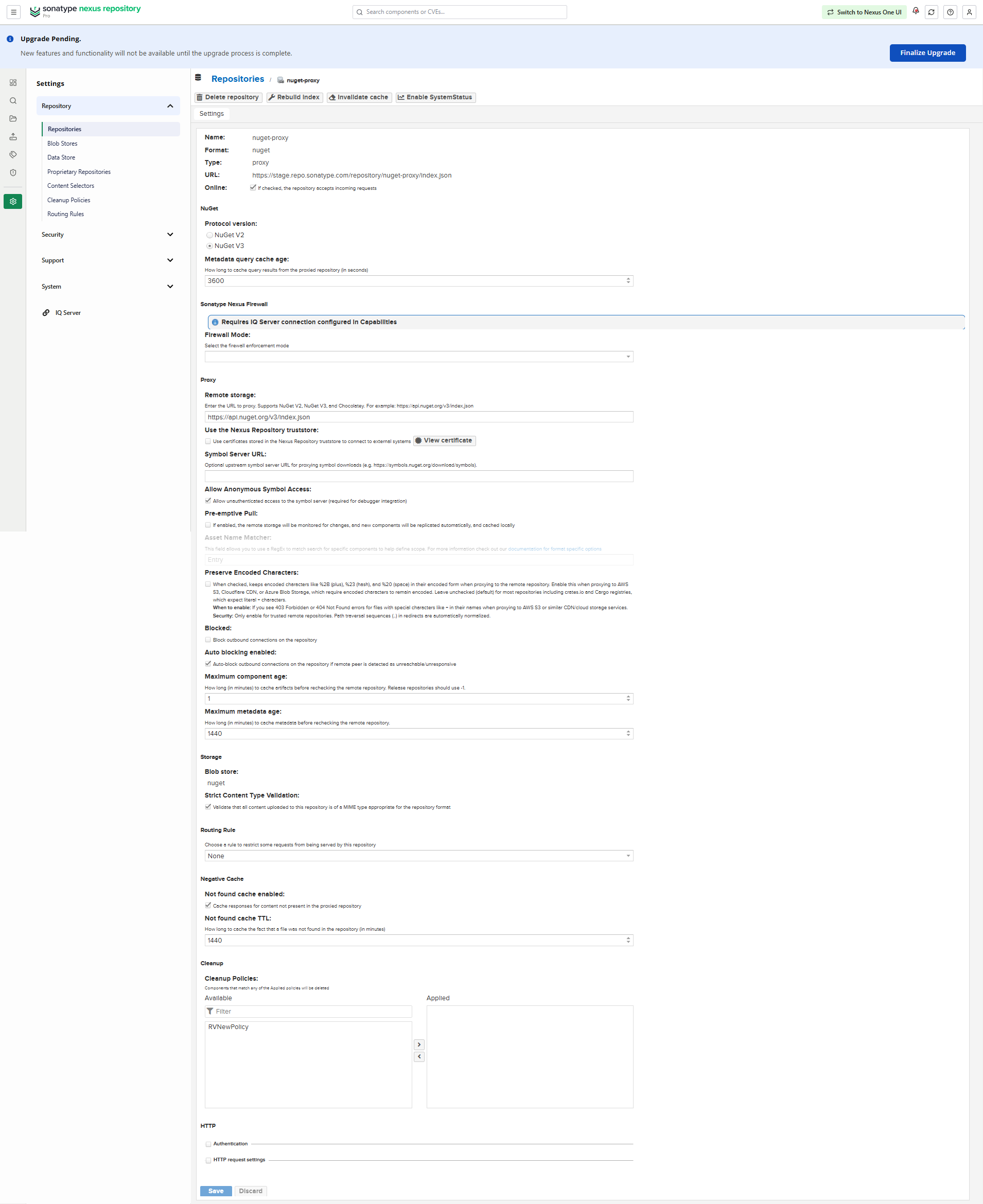Open Routing Rules in sidebar
This screenshot has width=983, height=1204.
coord(66,214)
